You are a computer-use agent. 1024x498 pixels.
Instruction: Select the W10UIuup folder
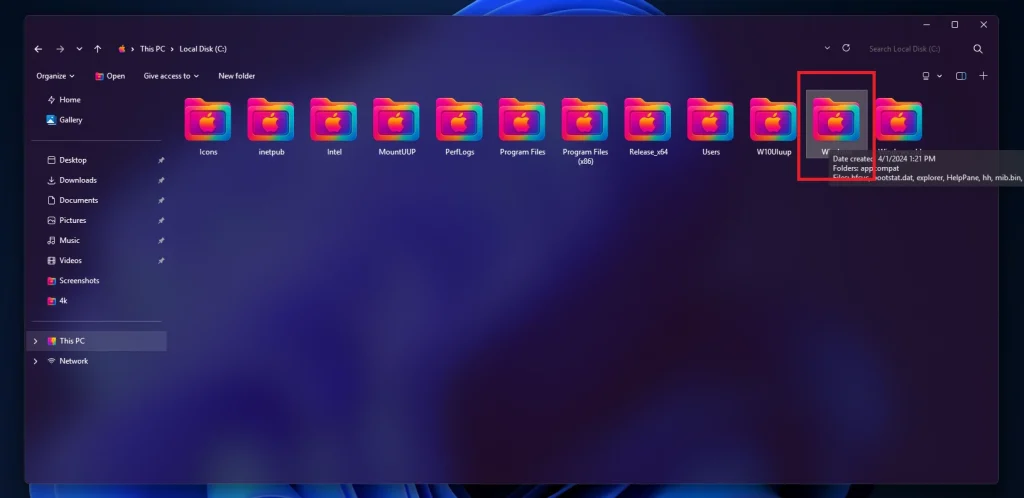pos(773,127)
